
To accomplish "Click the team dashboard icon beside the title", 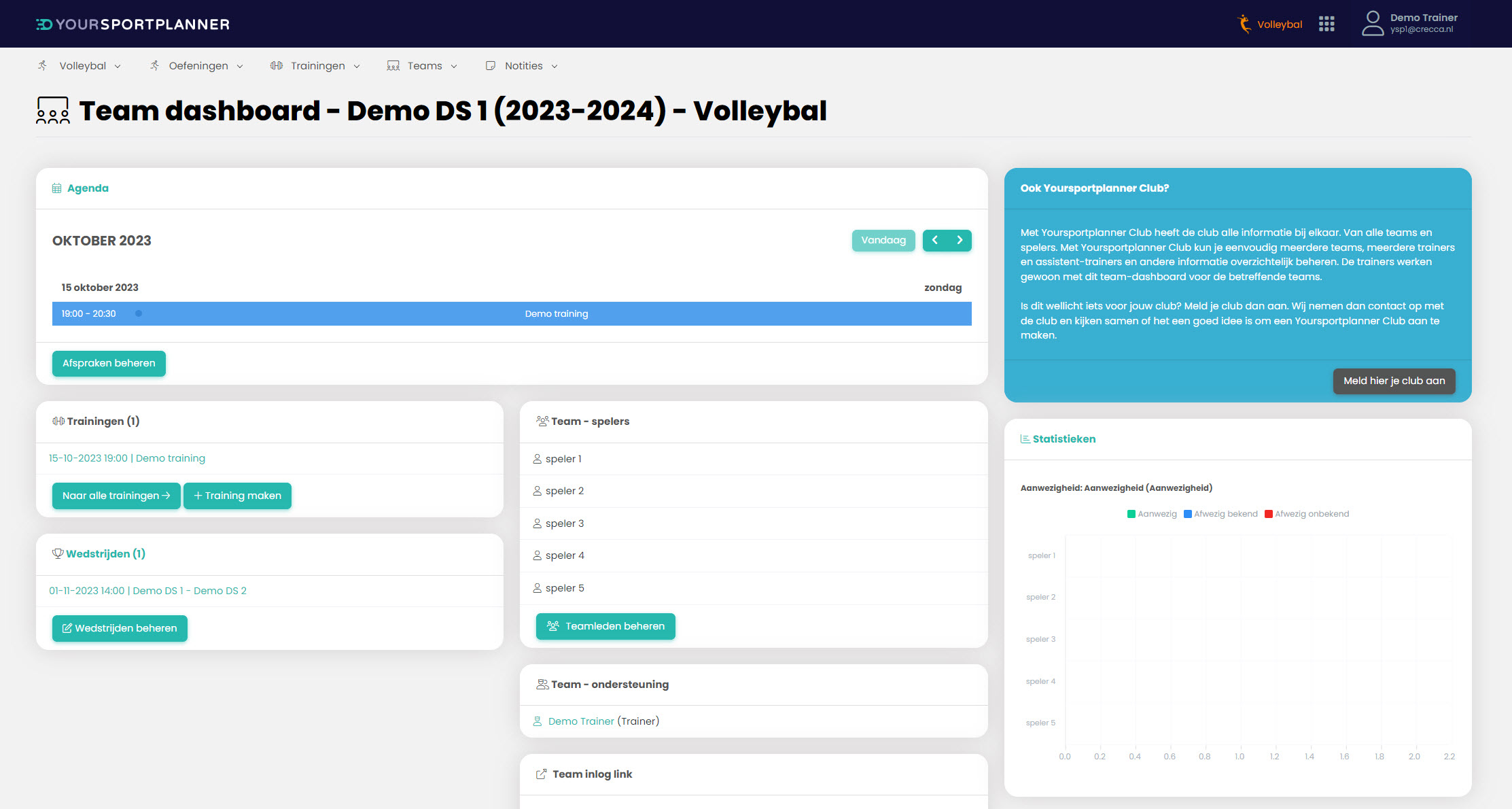I will 53,111.
